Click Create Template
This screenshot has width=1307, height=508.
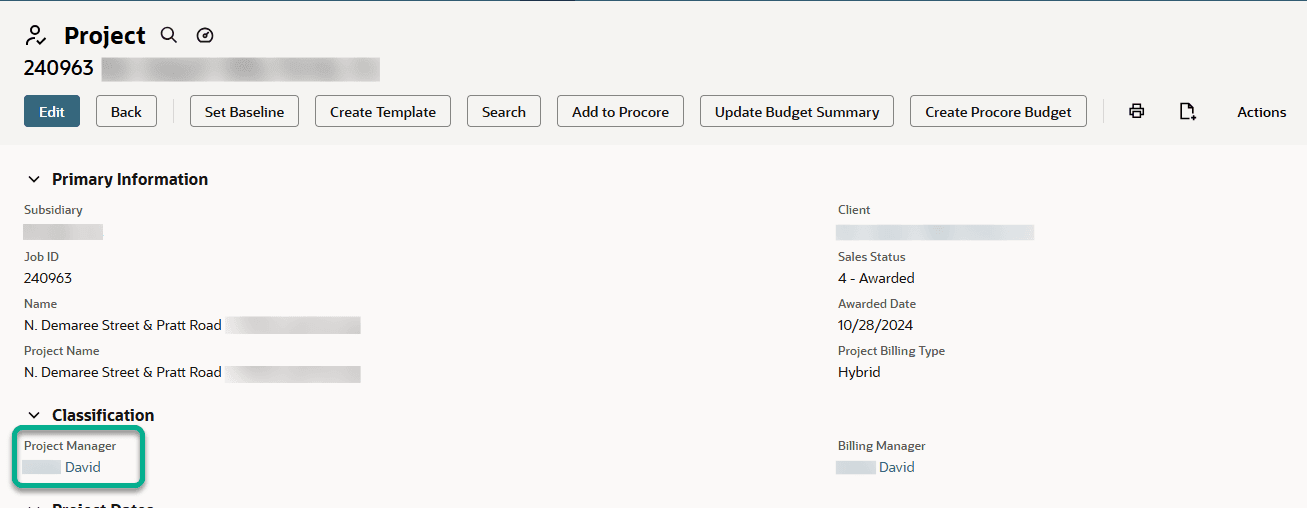coord(383,111)
